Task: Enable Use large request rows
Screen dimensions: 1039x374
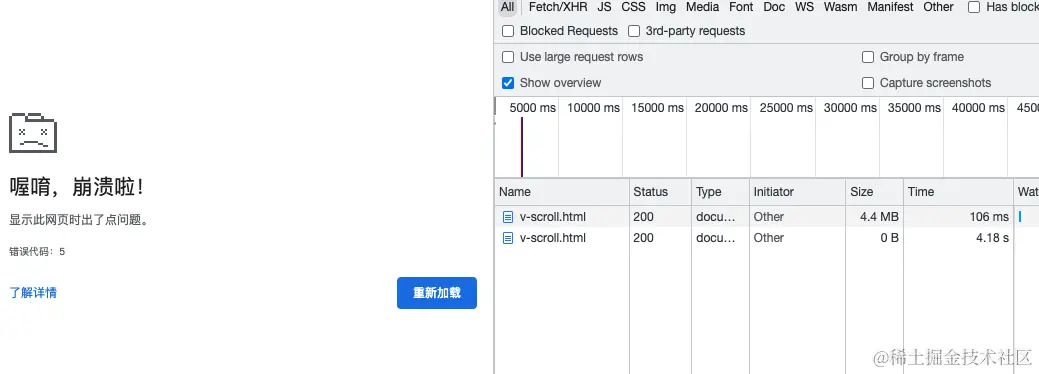Action: pyautogui.click(x=508, y=57)
